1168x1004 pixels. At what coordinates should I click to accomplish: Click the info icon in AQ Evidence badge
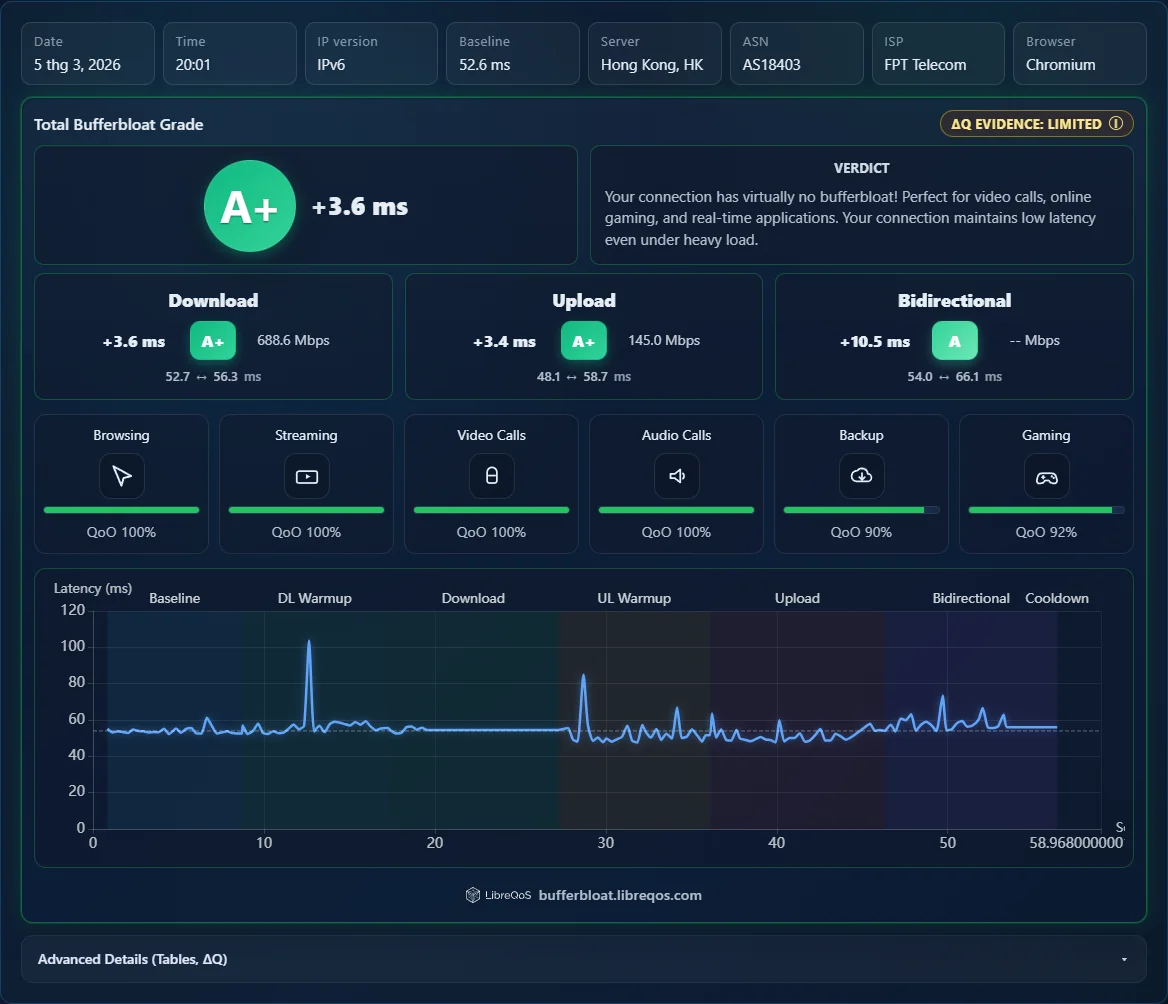(x=1116, y=124)
